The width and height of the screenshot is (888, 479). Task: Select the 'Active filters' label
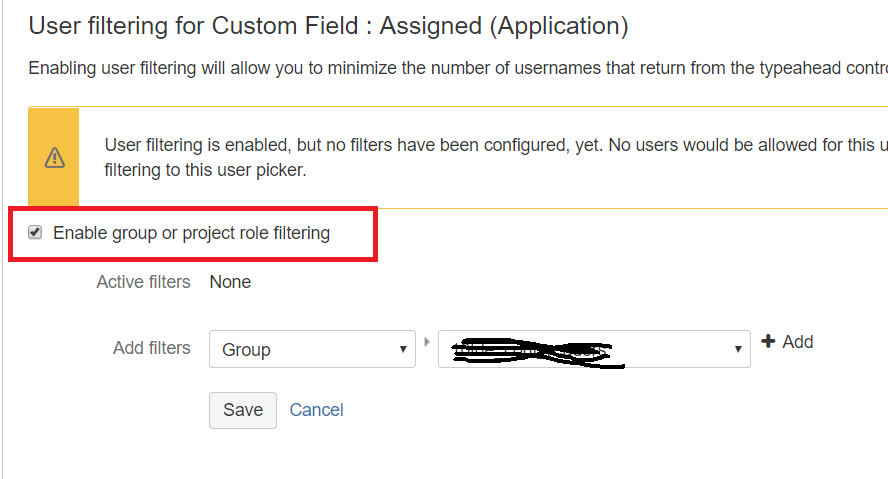click(x=143, y=282)
